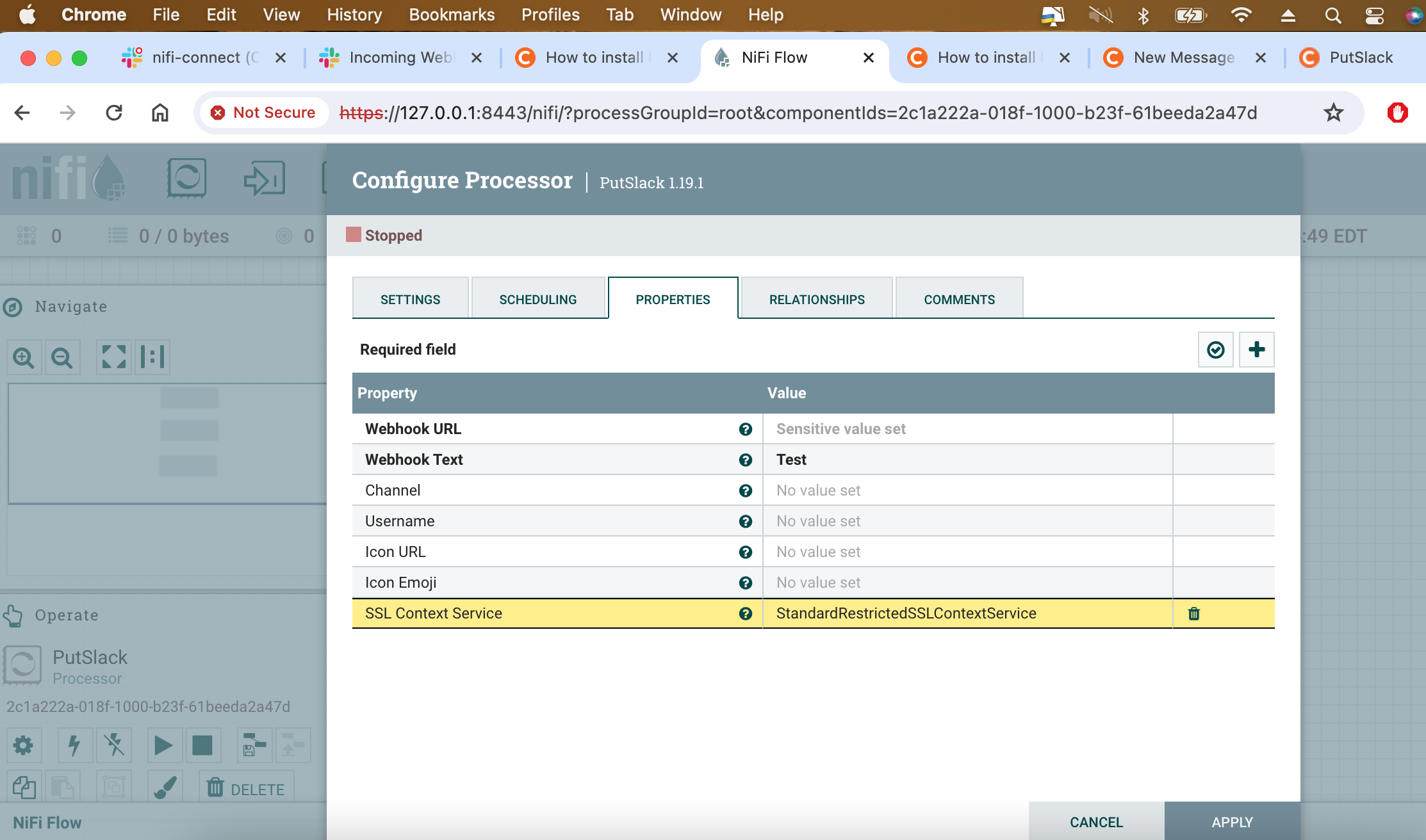Stop the processor using stop icon

pos(203,745)
